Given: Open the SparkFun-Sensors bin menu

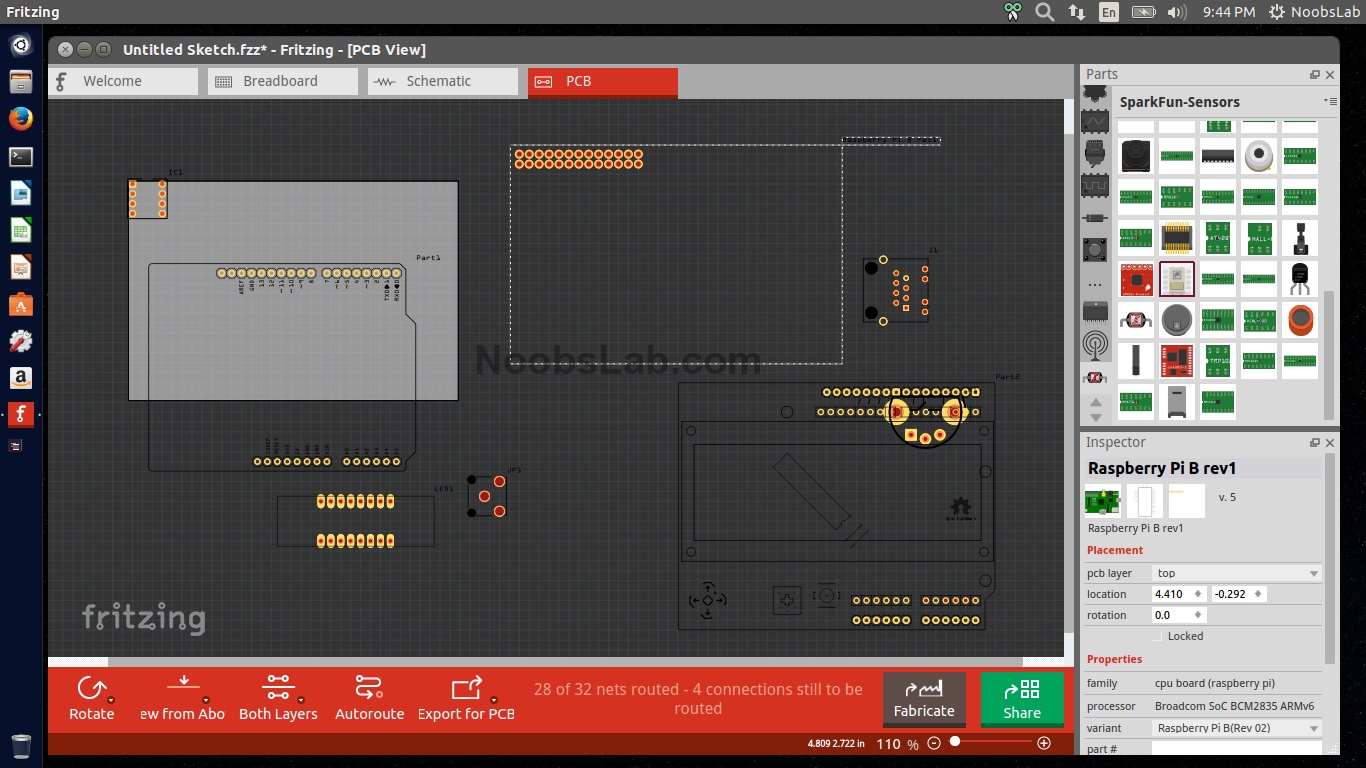Looking at the screenshot, I should [x=1330, y=101].
